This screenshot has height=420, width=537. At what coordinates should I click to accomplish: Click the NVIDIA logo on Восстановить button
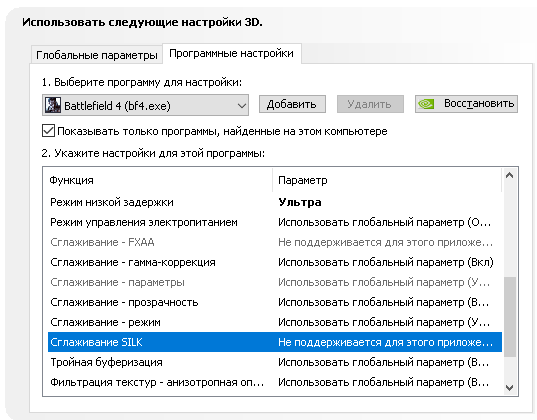[x=426, y=104]
